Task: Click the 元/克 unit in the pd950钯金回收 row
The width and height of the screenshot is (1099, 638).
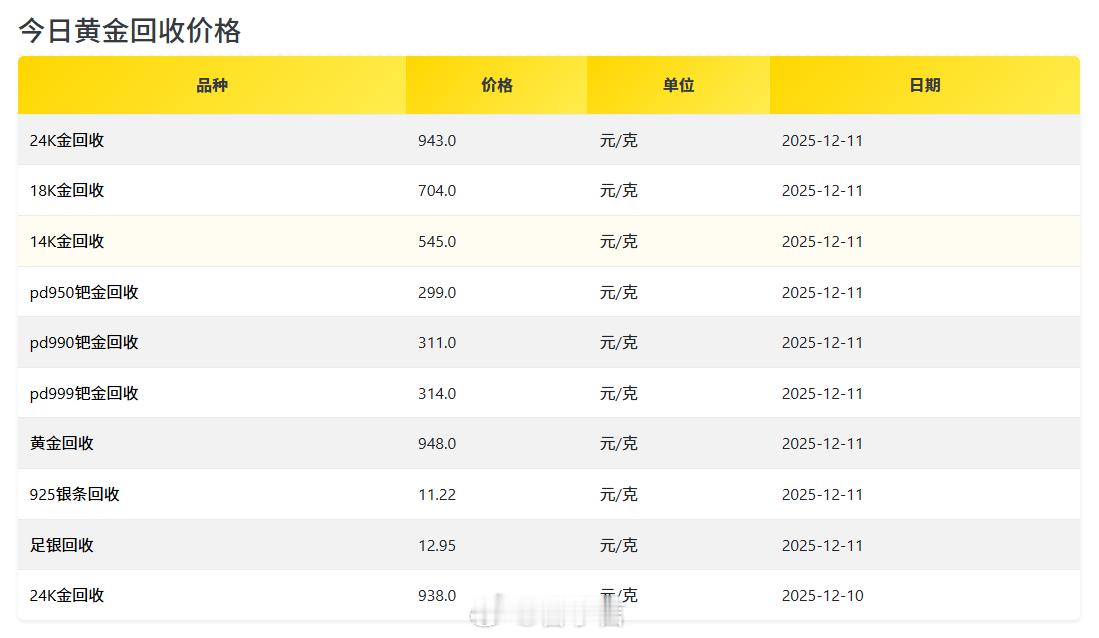Action: (x=618, y=292)
